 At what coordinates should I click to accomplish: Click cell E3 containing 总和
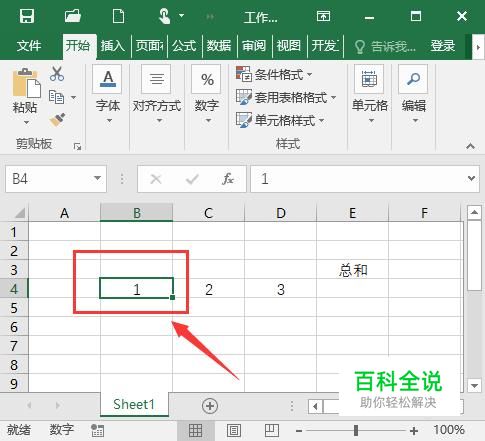tap(353, 270)
